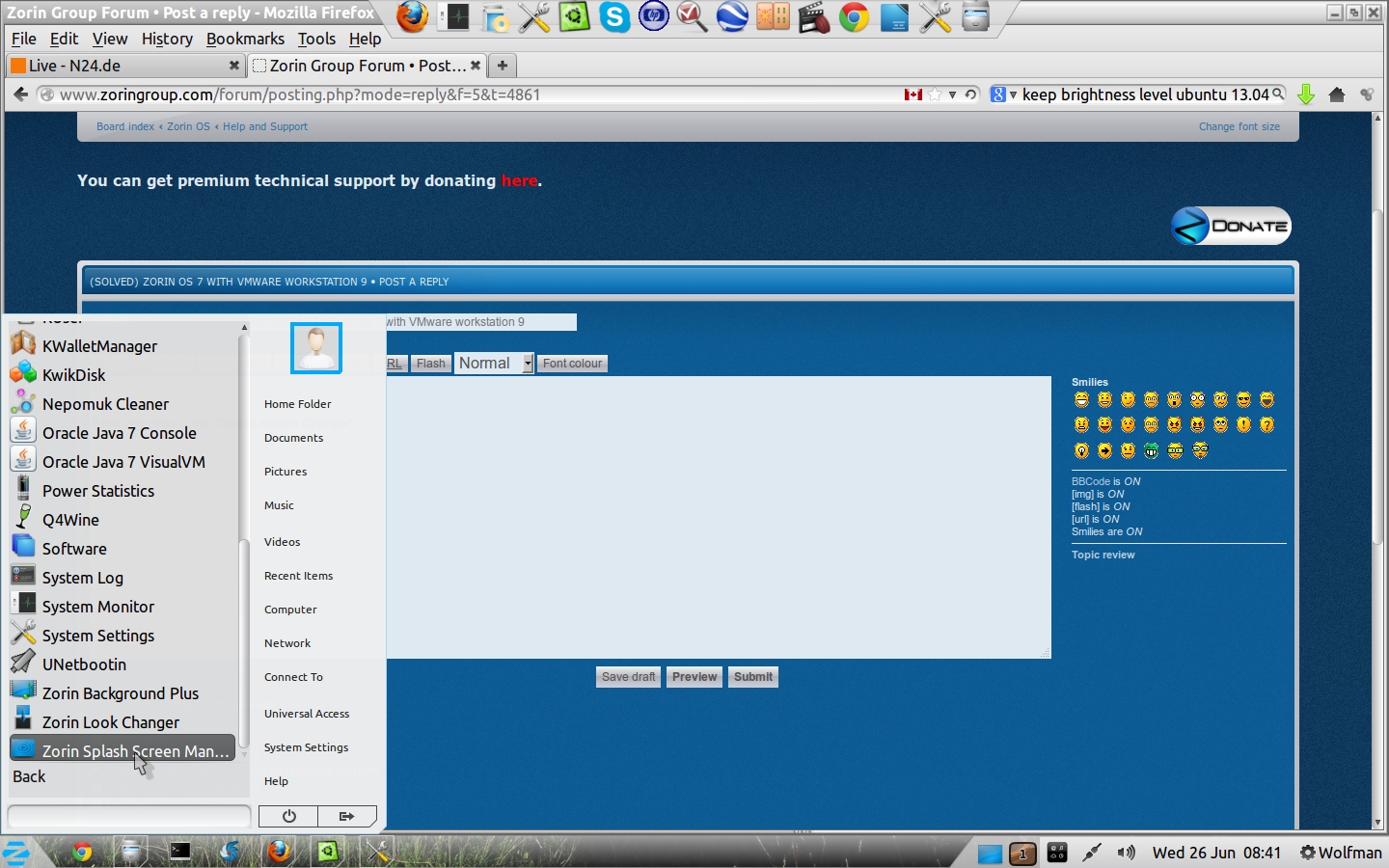The width and height of the screenshot is (1389, 868).
Task: Click the Skype icon in the top dock
Action: [x=613, y=17]
